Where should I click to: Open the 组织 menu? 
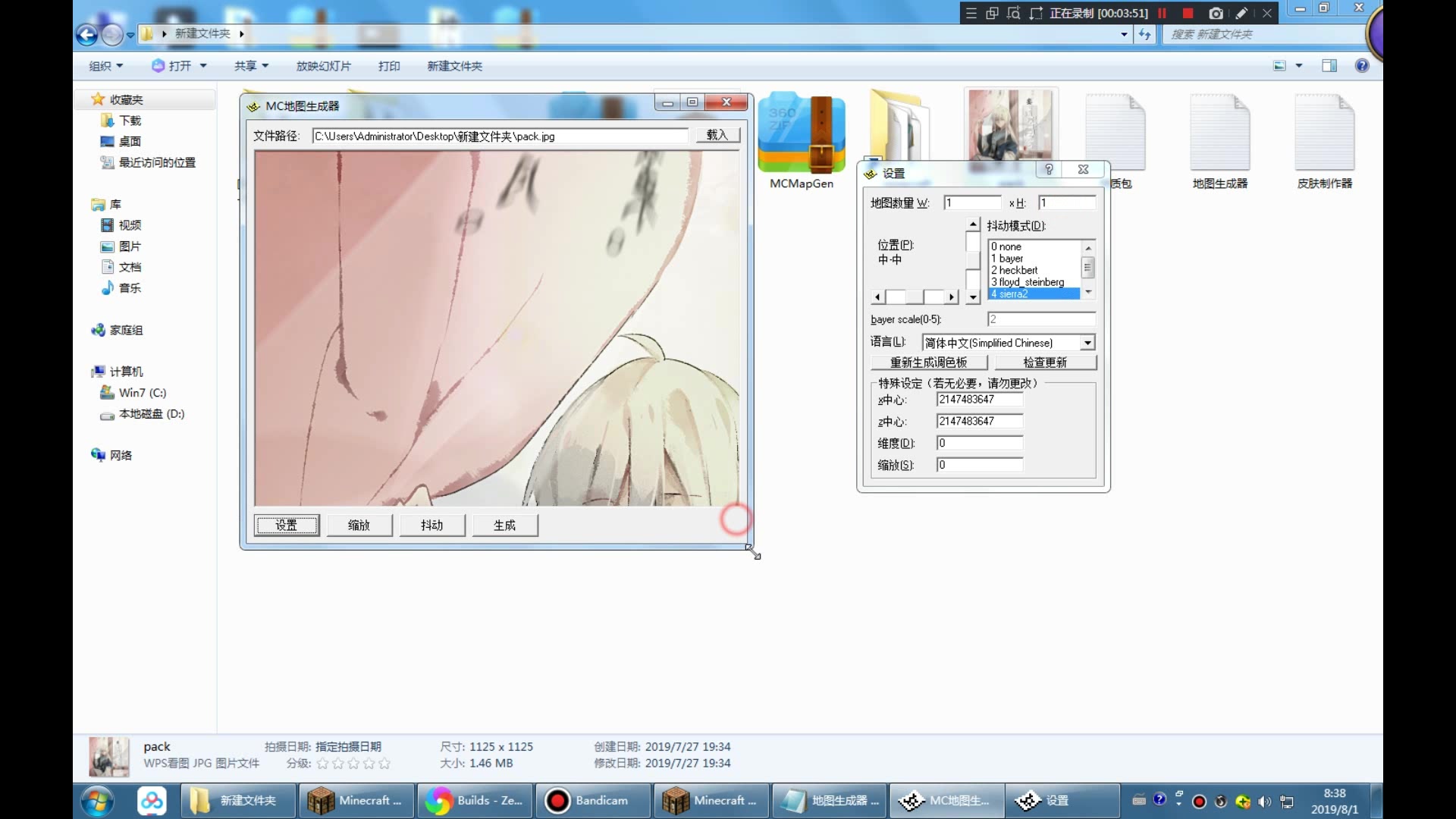coord(106,66)
